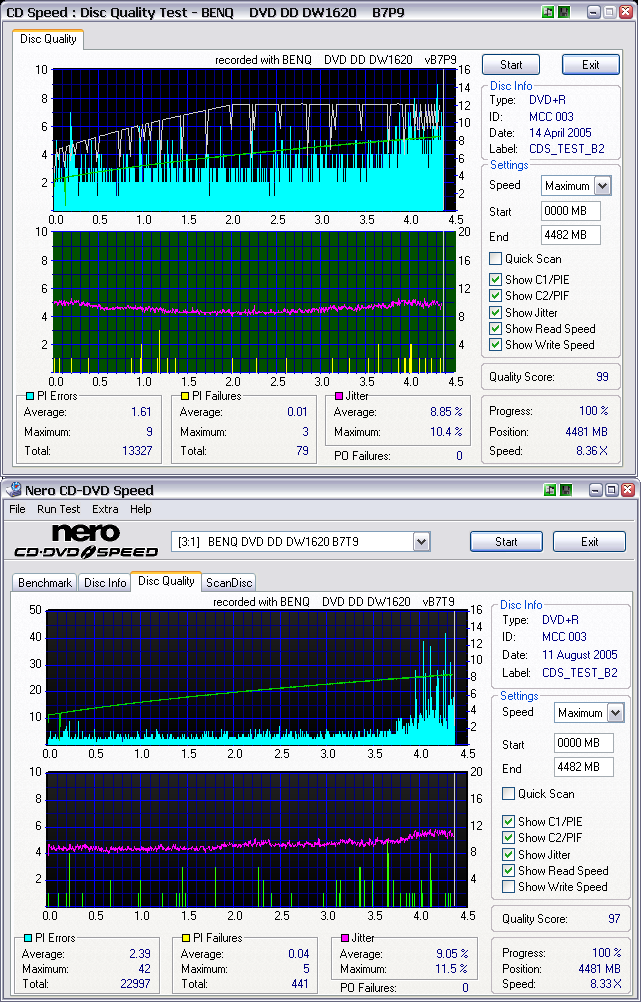
Task: Click the Nero app icon in the lower title bar
Action: pos(12,490)
